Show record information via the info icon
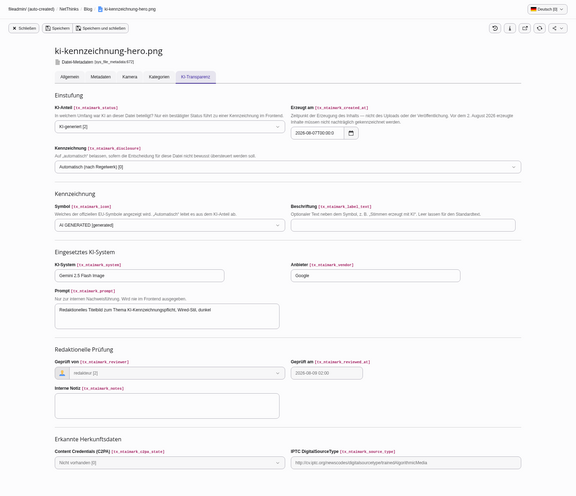Image resolution: width=576 pixels, height=496 pixels. [x=510, y=28]
